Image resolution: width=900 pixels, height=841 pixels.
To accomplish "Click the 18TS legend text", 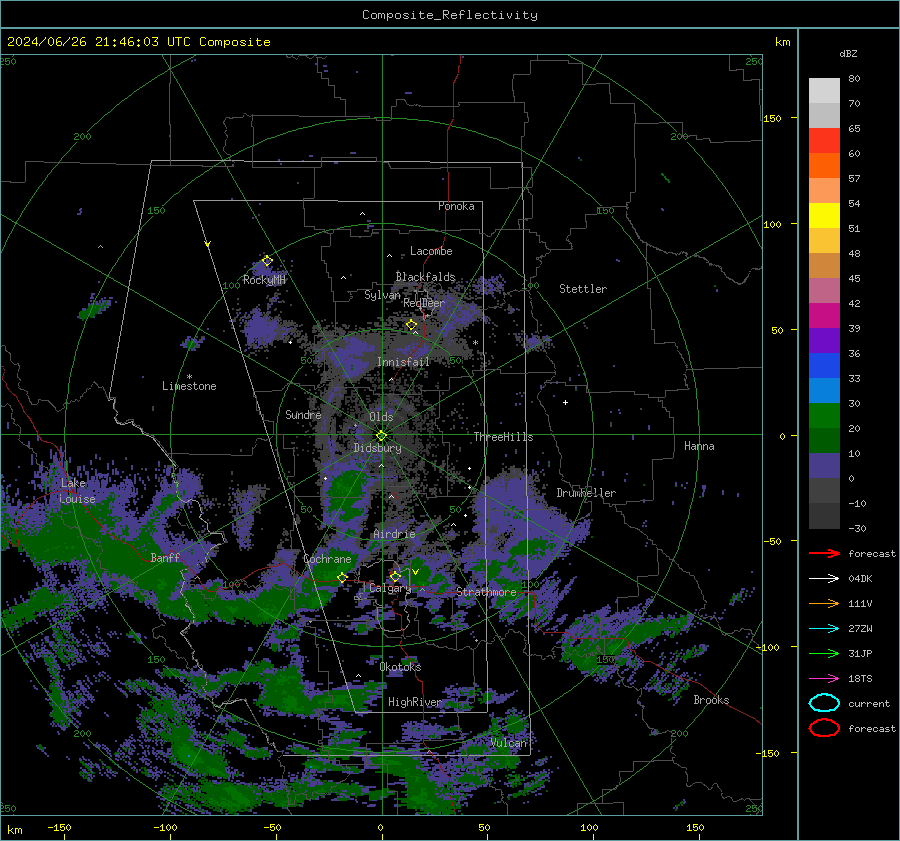I will point(860,679).
